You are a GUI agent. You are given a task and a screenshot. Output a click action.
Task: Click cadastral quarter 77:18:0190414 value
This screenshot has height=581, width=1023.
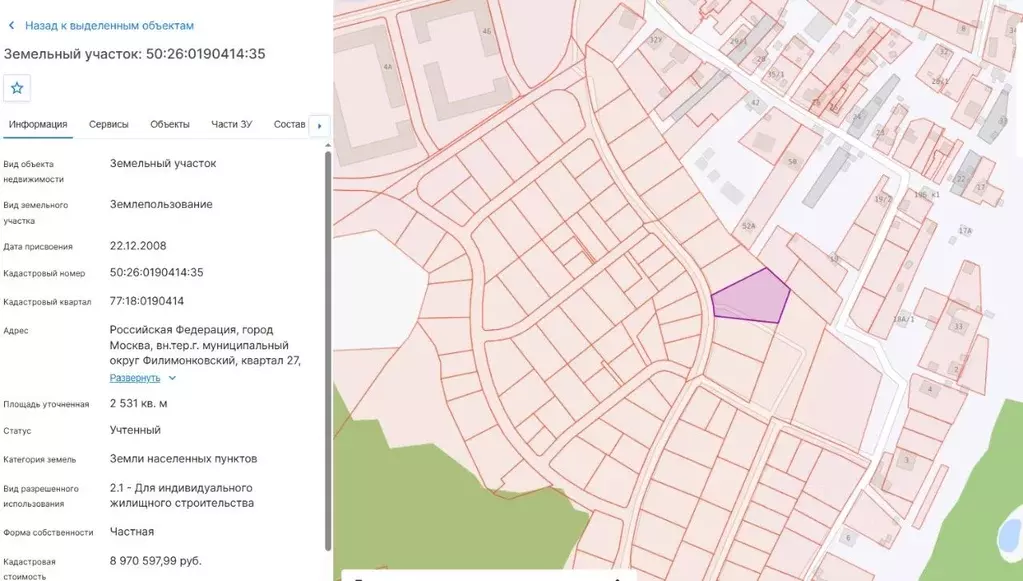tap(147, 301)
